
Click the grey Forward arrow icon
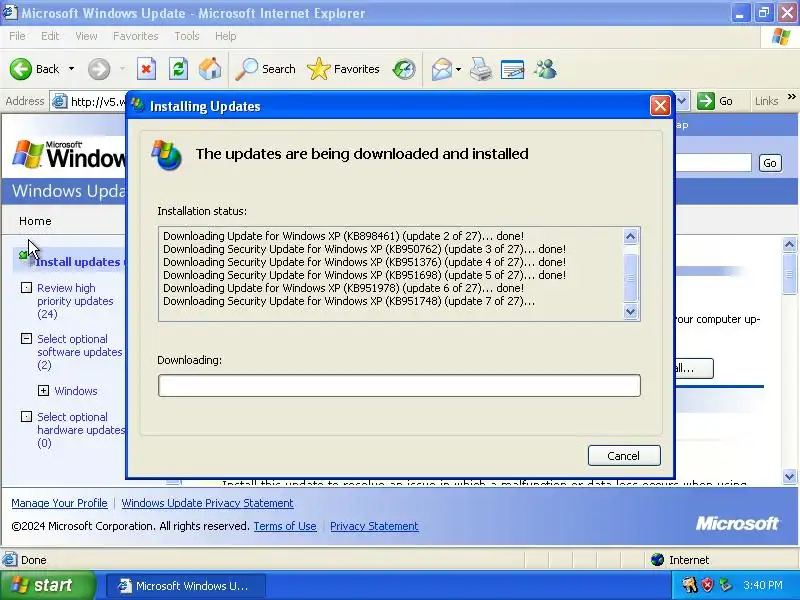99,69
